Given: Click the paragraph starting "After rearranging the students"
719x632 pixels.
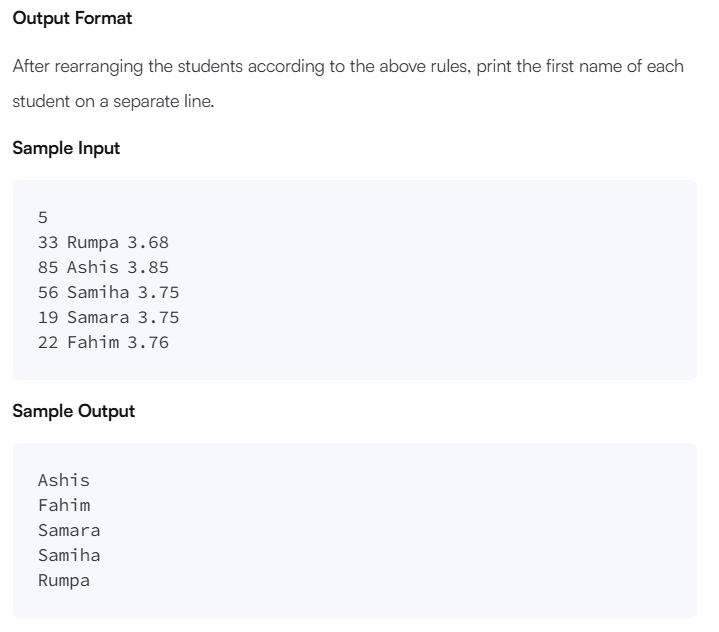Looking at the screenshot, I should [348, 66].
